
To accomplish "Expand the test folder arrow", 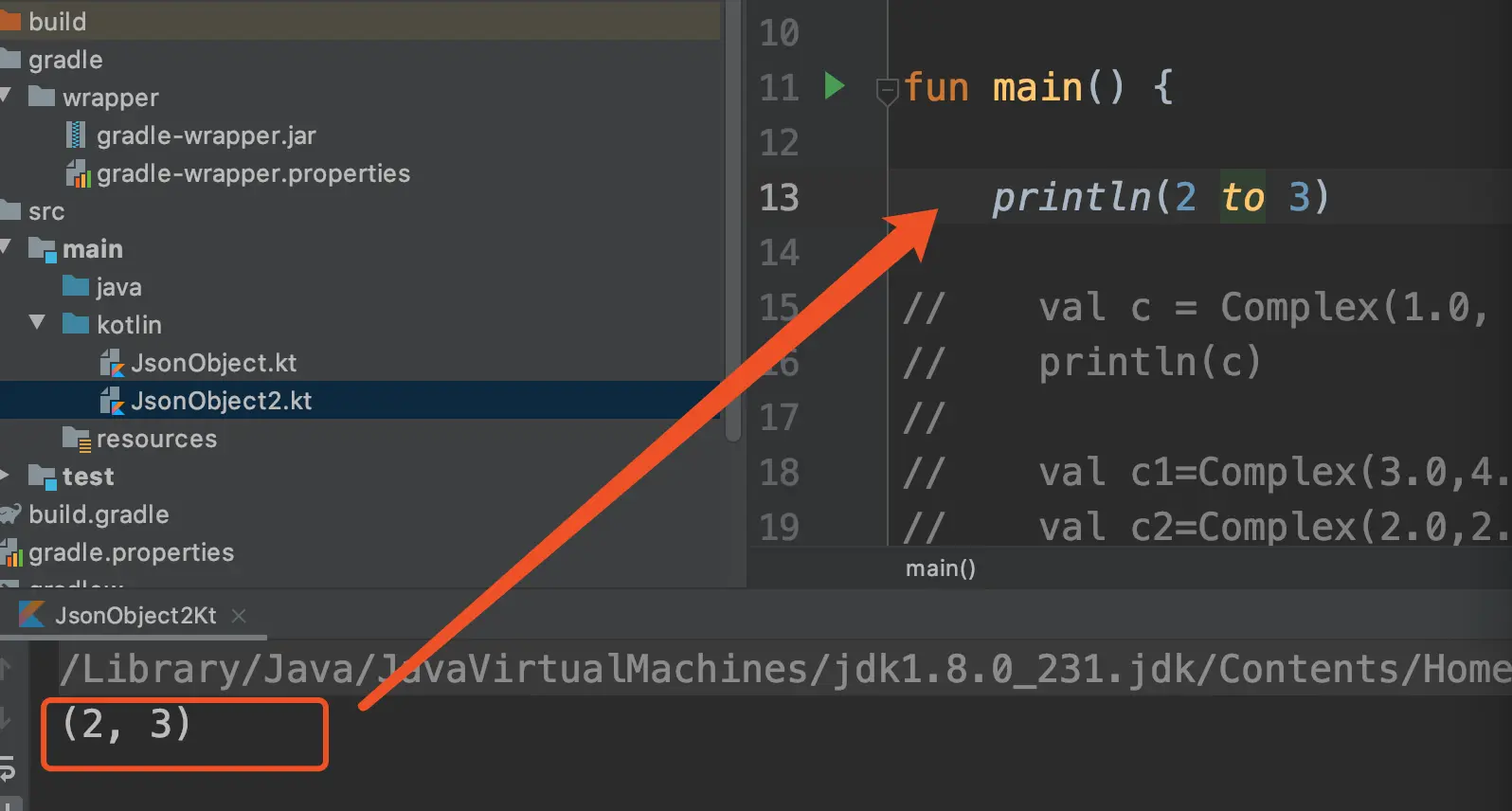I will pos(5,476).
